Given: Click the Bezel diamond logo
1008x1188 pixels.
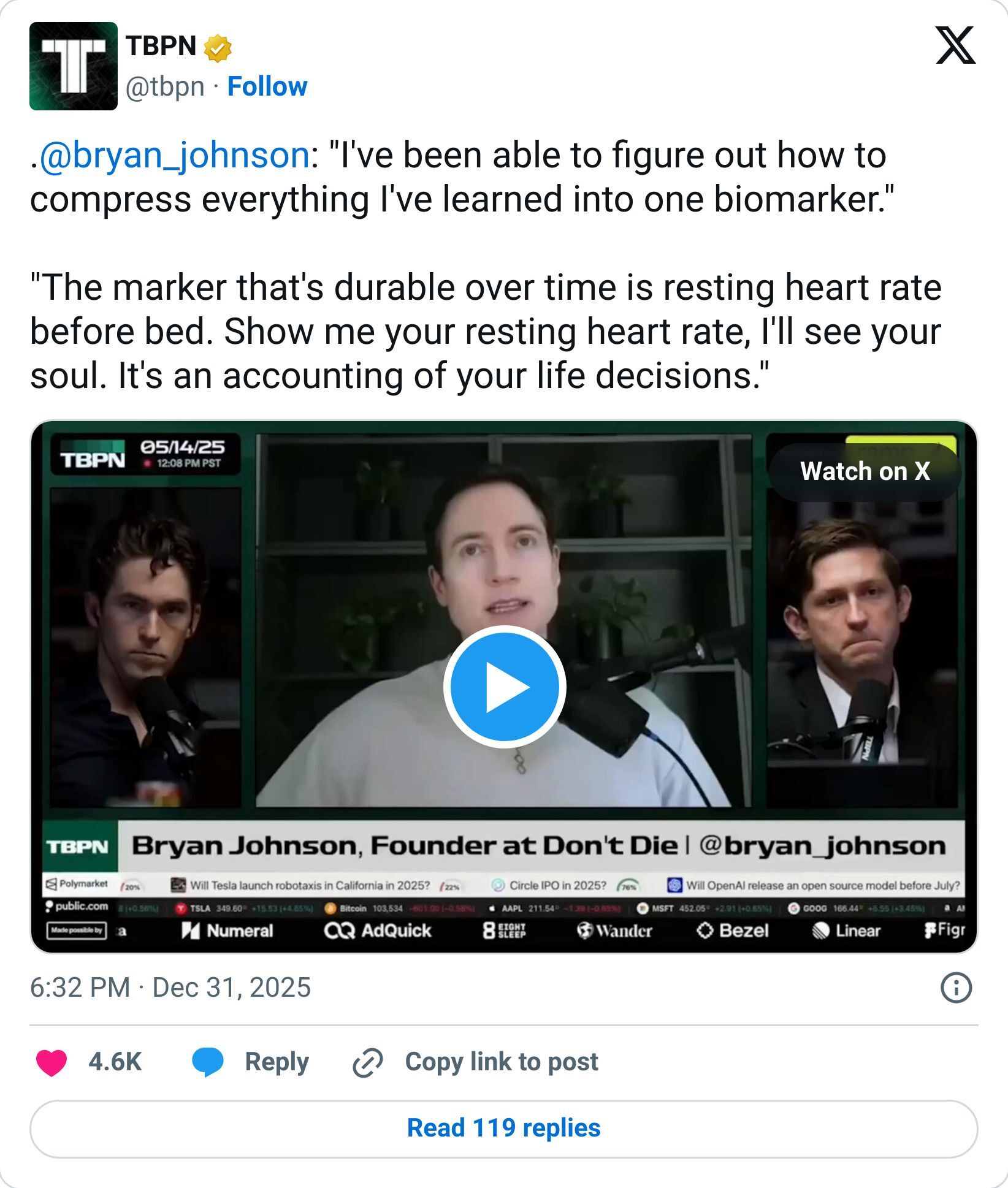Looking at the screenshot, I should pyautogui.click(x=706, y=931).
